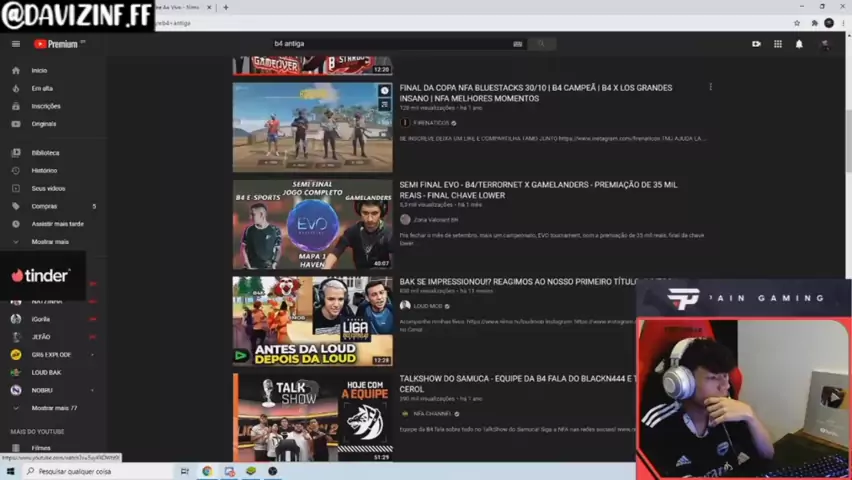
Task: Open Zona Valorant BR channel name link
Action: pyautogui.click(x=436, y=220)
